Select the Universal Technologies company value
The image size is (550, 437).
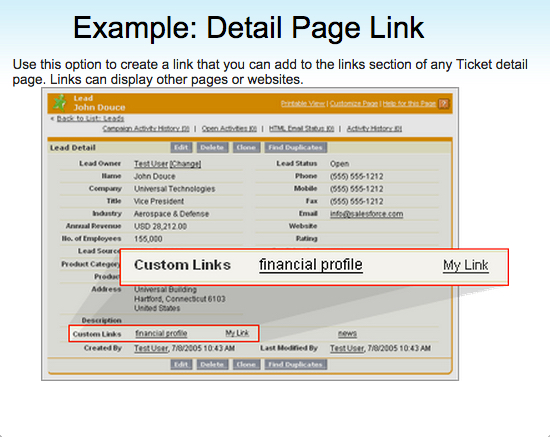click(174, 189)
